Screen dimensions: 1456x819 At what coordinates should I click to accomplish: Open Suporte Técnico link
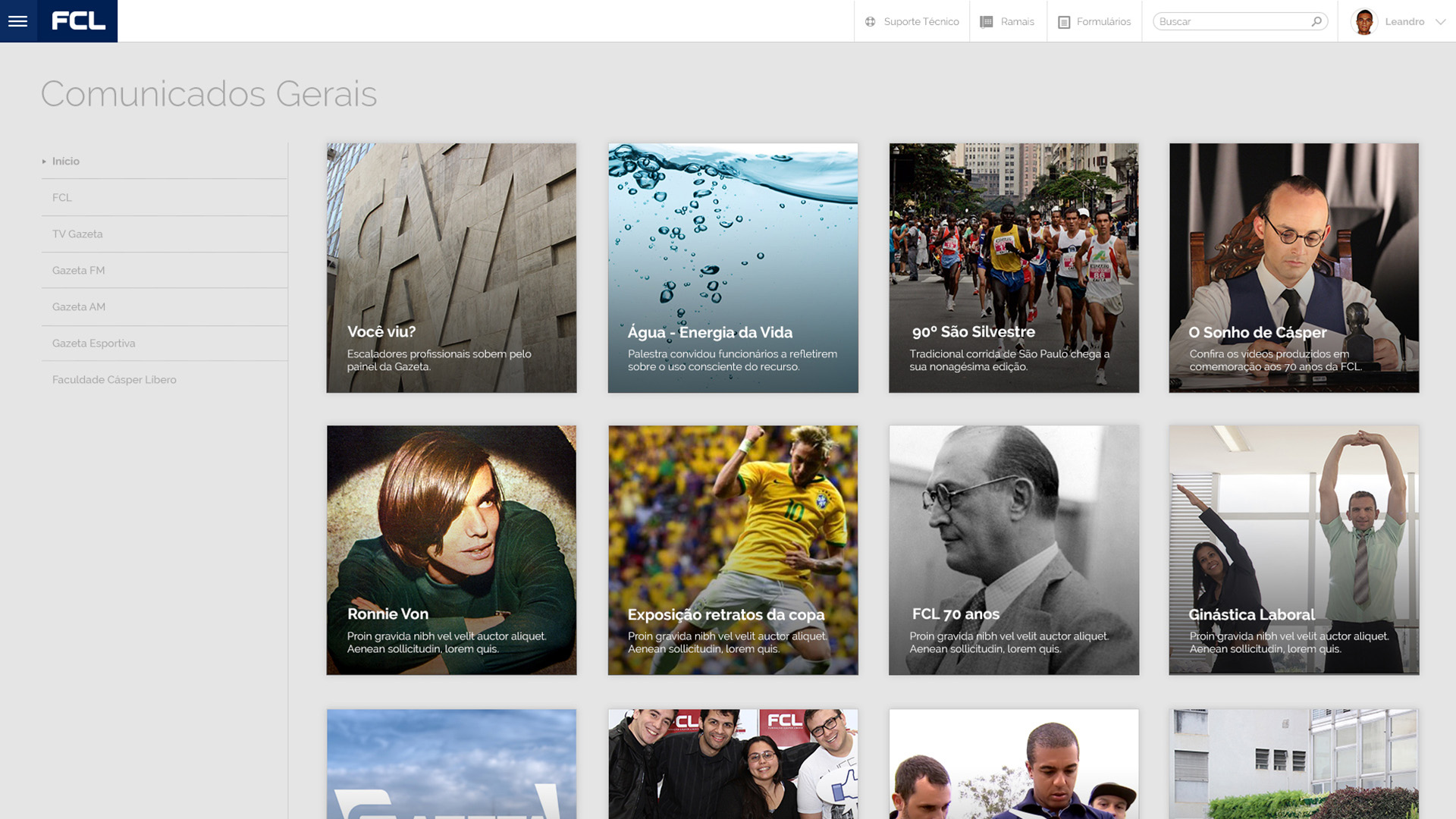(921, 22)
